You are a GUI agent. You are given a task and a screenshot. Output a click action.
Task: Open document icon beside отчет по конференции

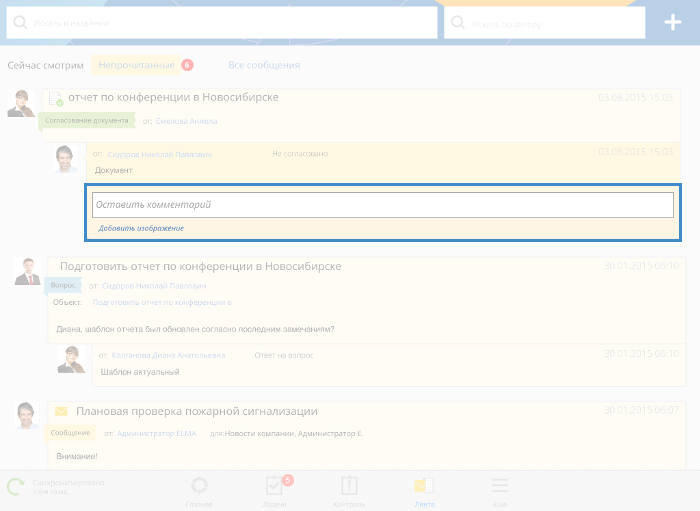56,99
